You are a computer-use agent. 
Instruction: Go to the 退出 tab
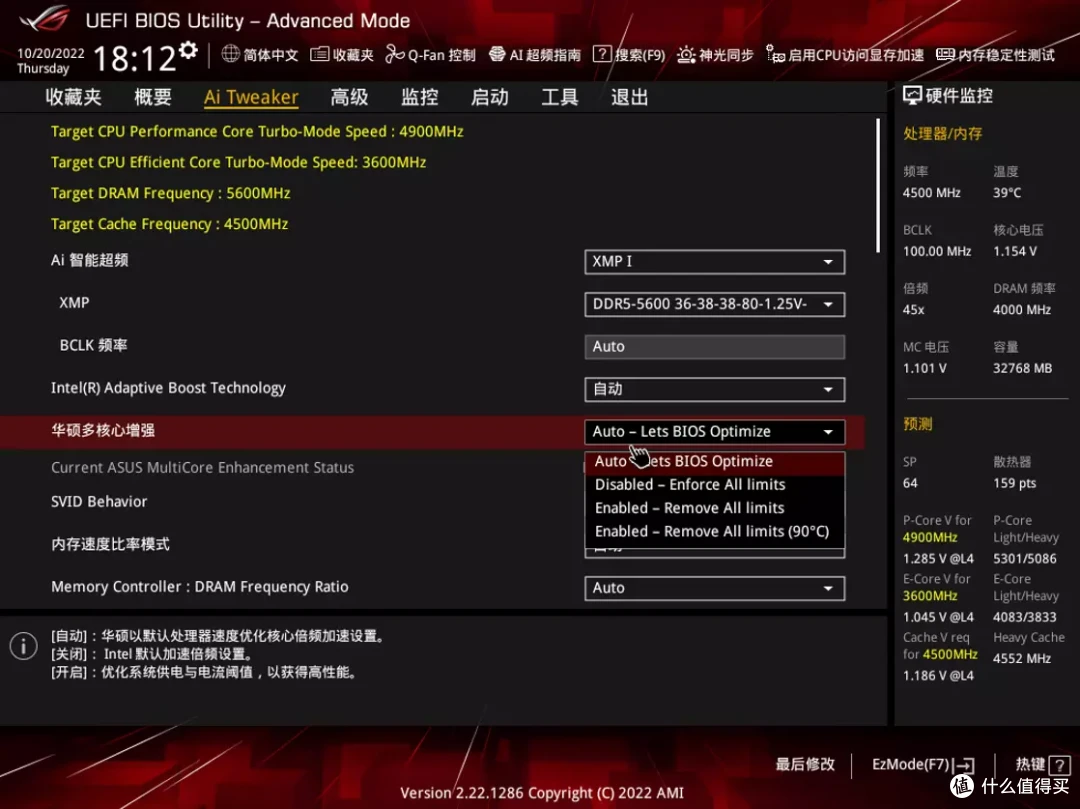pyautogui.click(x=630, y=97)
